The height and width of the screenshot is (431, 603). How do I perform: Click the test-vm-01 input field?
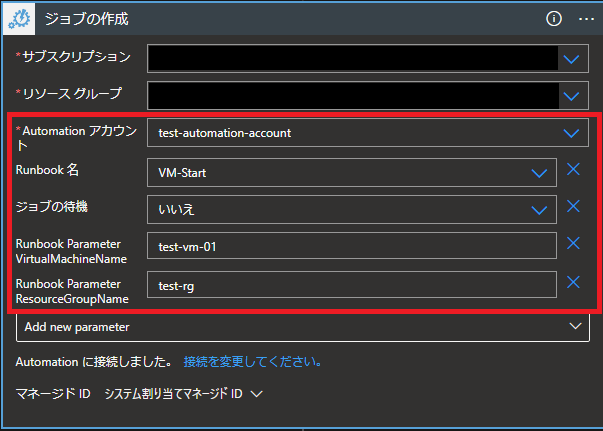[x=352, y=246]
